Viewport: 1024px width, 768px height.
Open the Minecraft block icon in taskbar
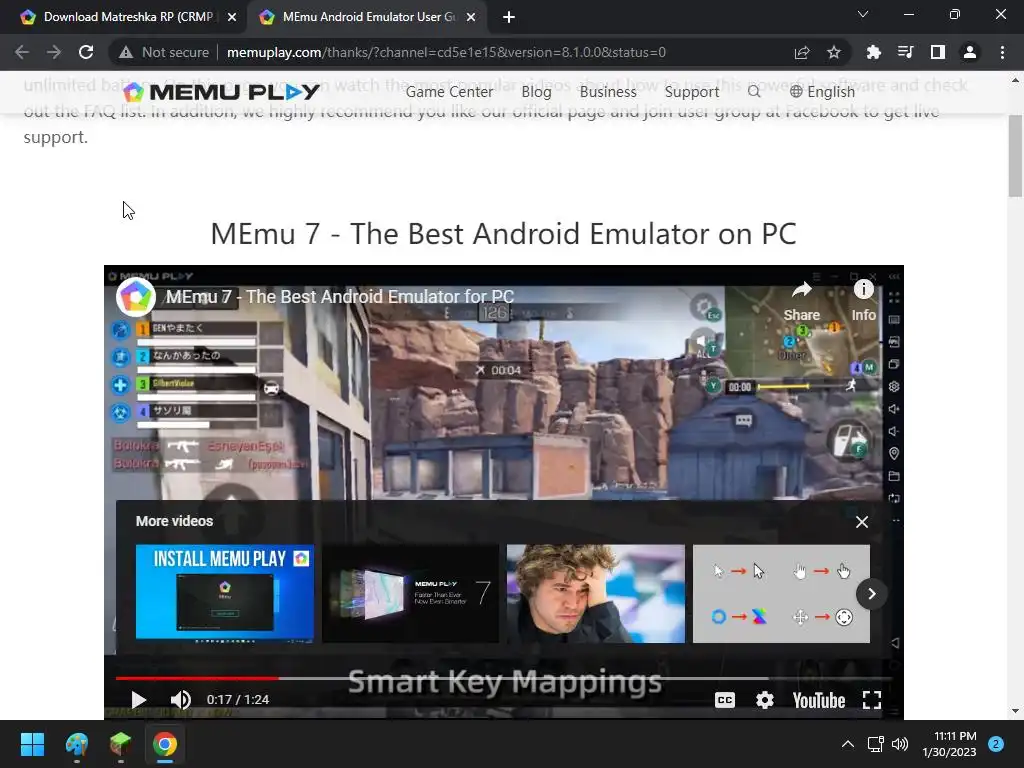click(x=120, y=744)
